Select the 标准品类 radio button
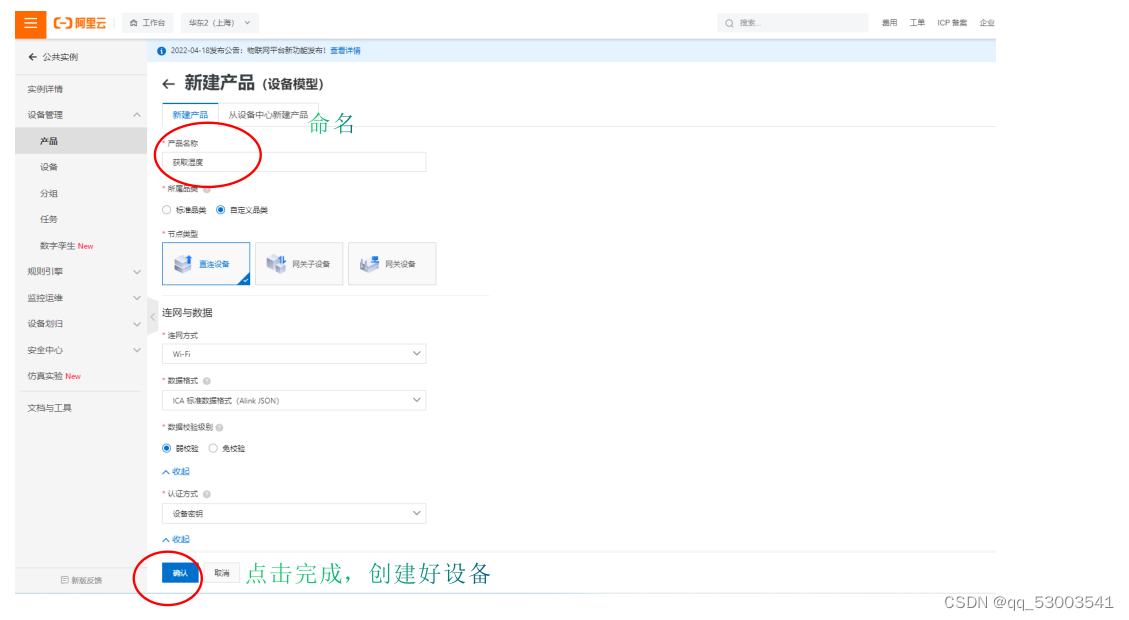The width and height of the screenshot is (1129, 620). tap(167, 210)
